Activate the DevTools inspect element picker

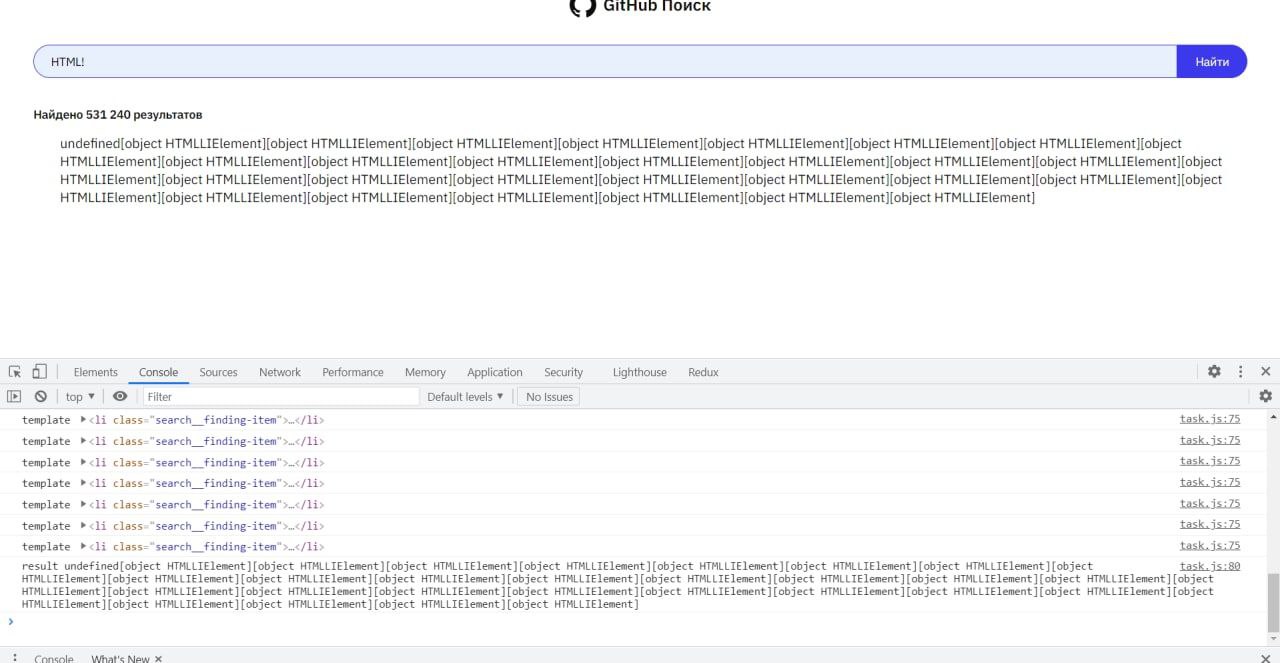pos(15,371)
